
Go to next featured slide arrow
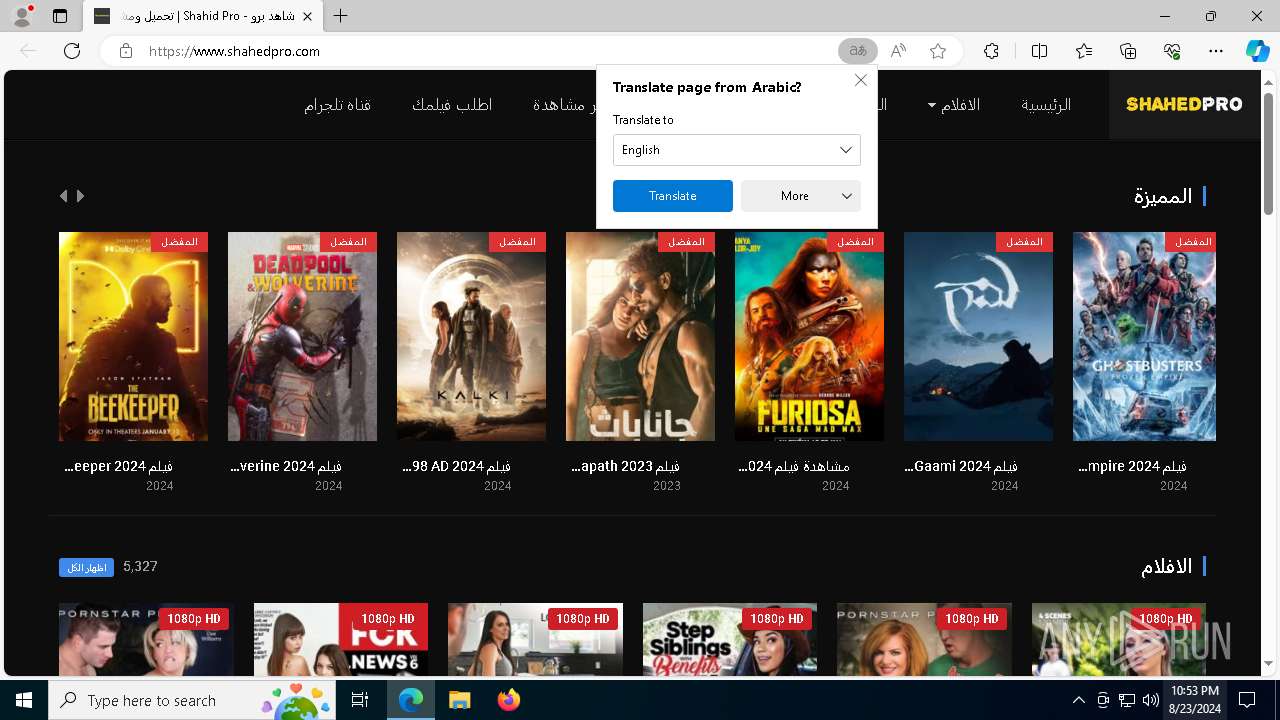[x=81, y=196]
